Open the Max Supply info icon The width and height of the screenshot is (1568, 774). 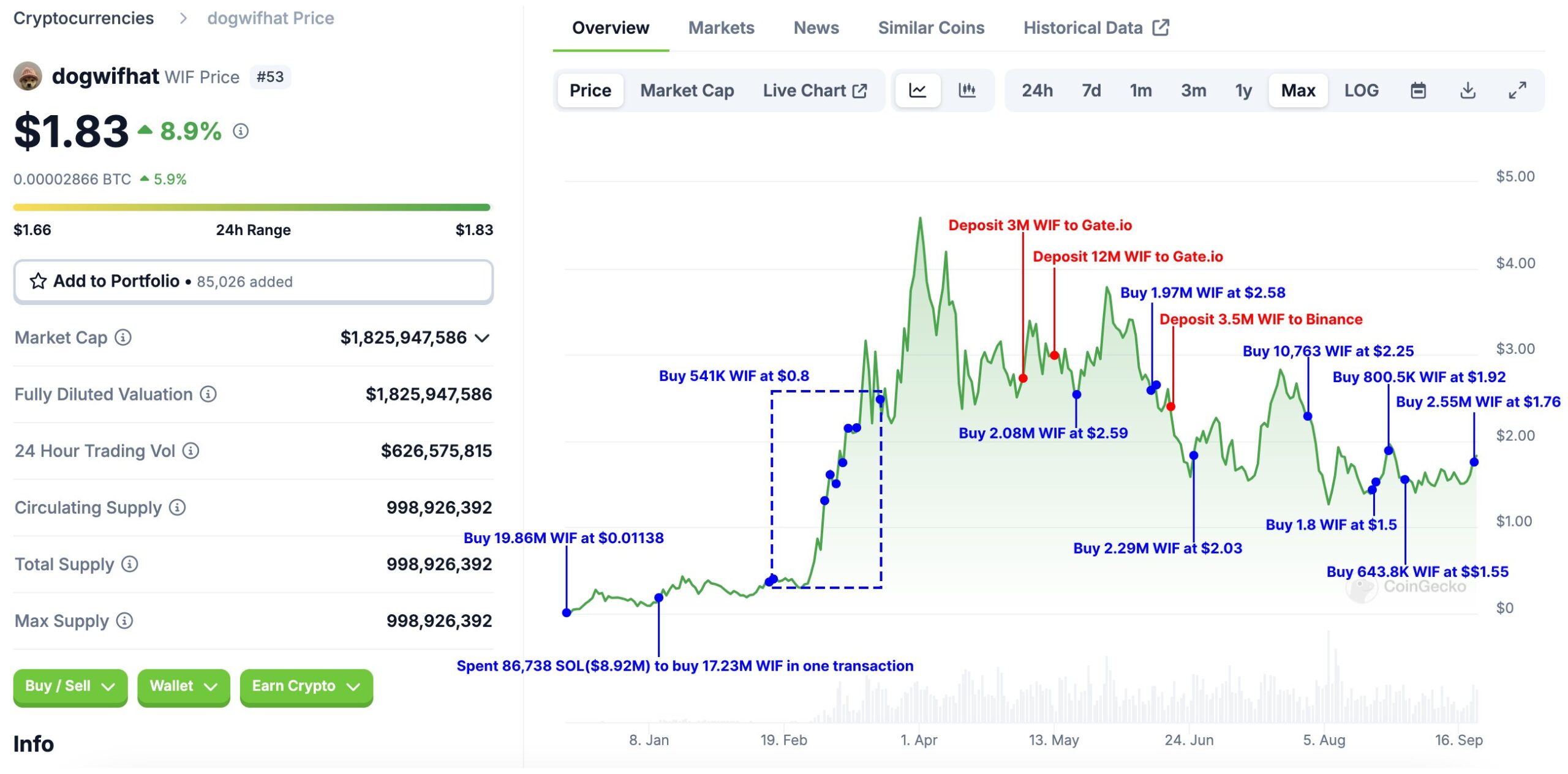124,621
